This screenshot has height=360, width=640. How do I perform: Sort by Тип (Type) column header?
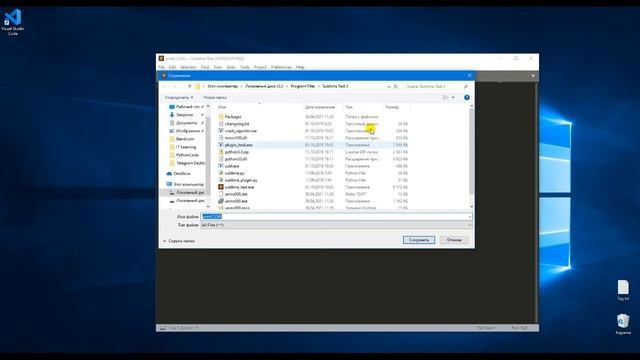[x=349, y=107]
